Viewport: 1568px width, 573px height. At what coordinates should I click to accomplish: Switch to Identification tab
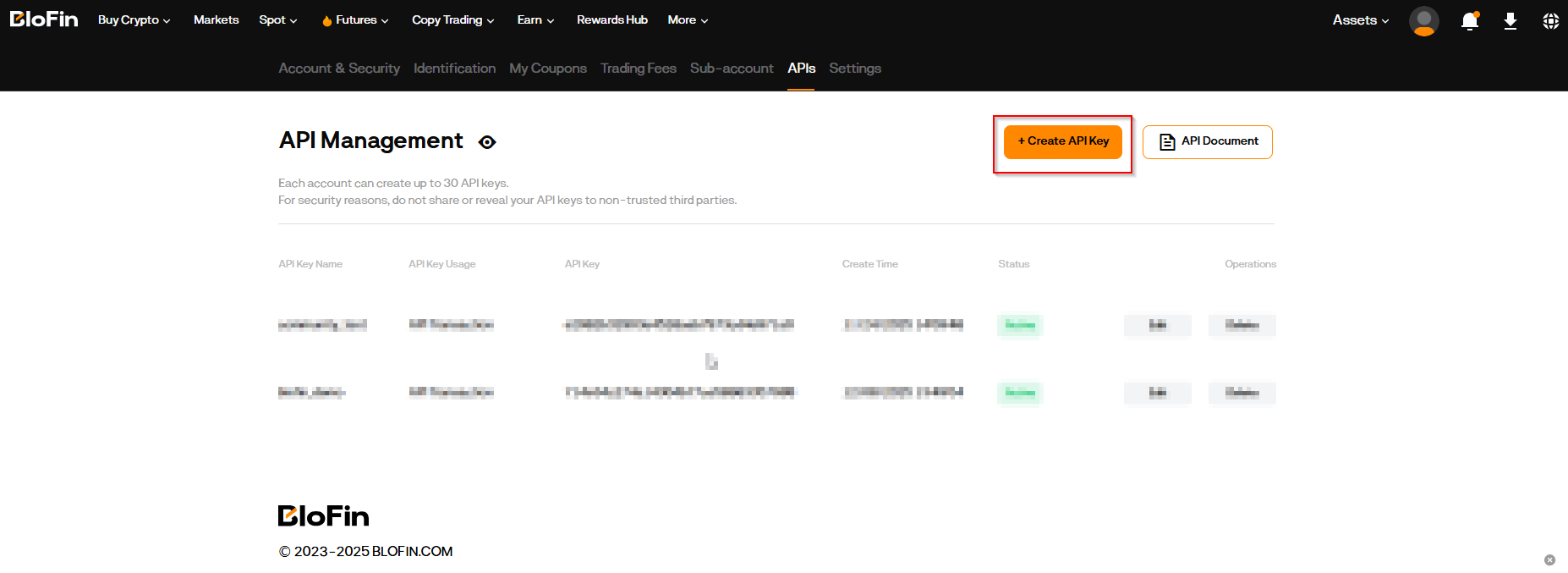(455, 69)
